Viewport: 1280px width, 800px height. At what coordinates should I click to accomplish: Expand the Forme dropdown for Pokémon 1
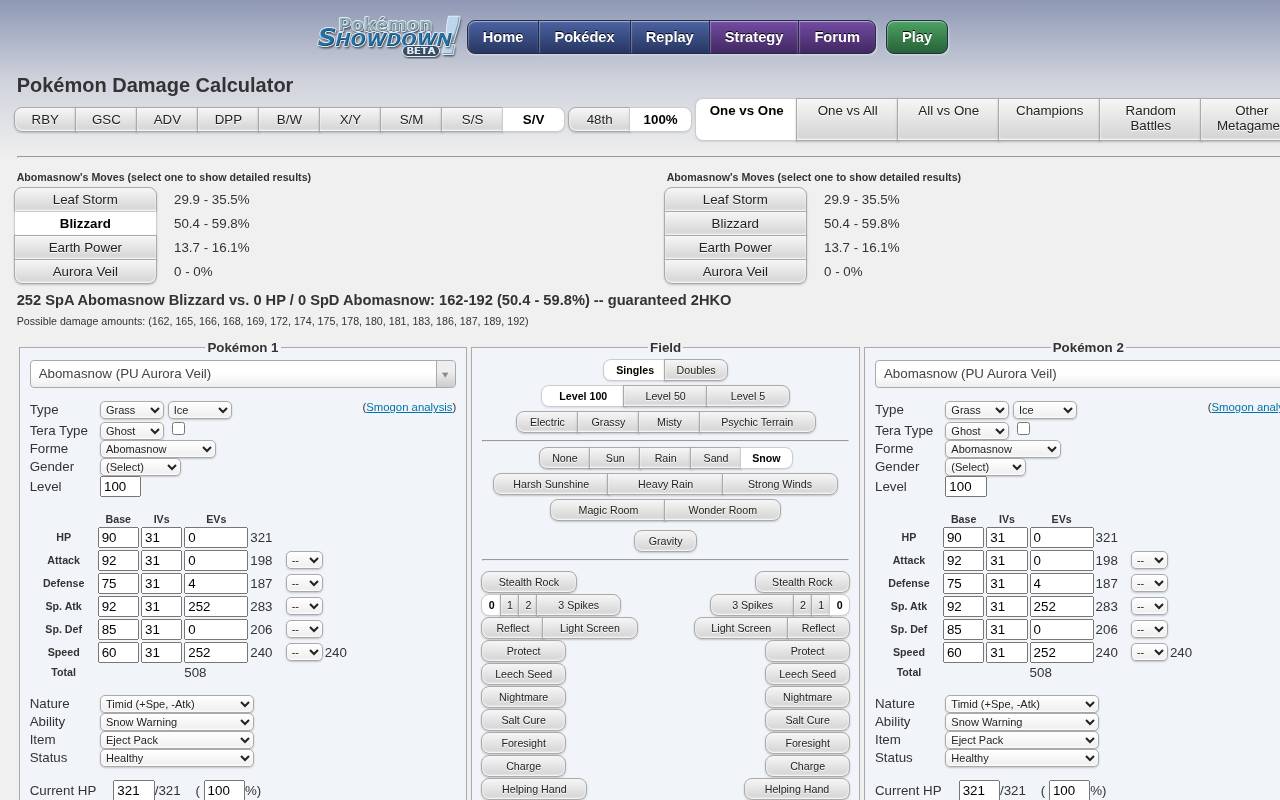click(158, 449)
